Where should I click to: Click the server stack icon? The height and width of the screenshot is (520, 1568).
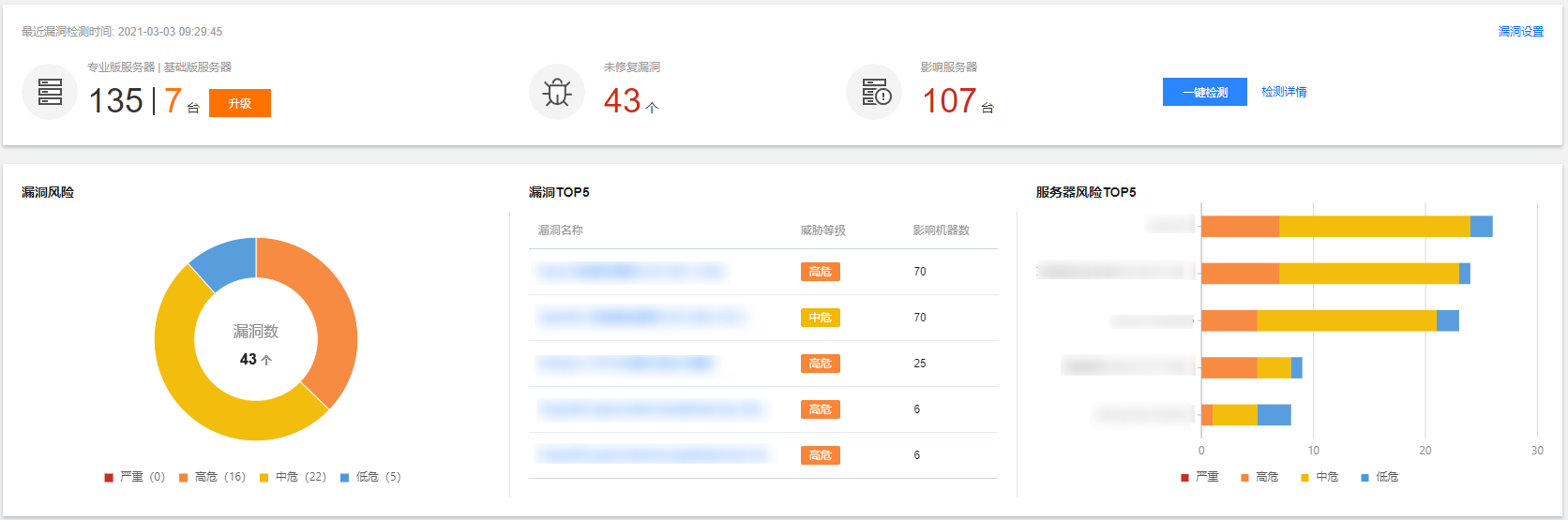tap(50, 92)
